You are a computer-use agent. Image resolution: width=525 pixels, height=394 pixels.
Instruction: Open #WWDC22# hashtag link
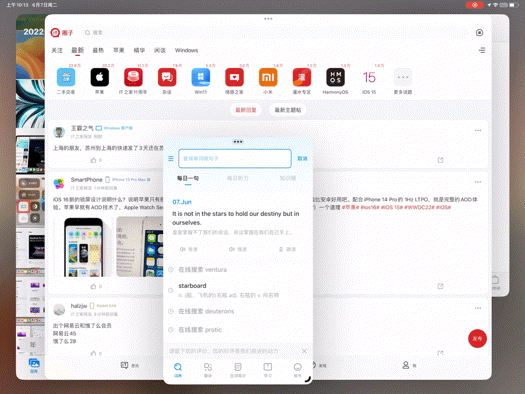point(420,208)
